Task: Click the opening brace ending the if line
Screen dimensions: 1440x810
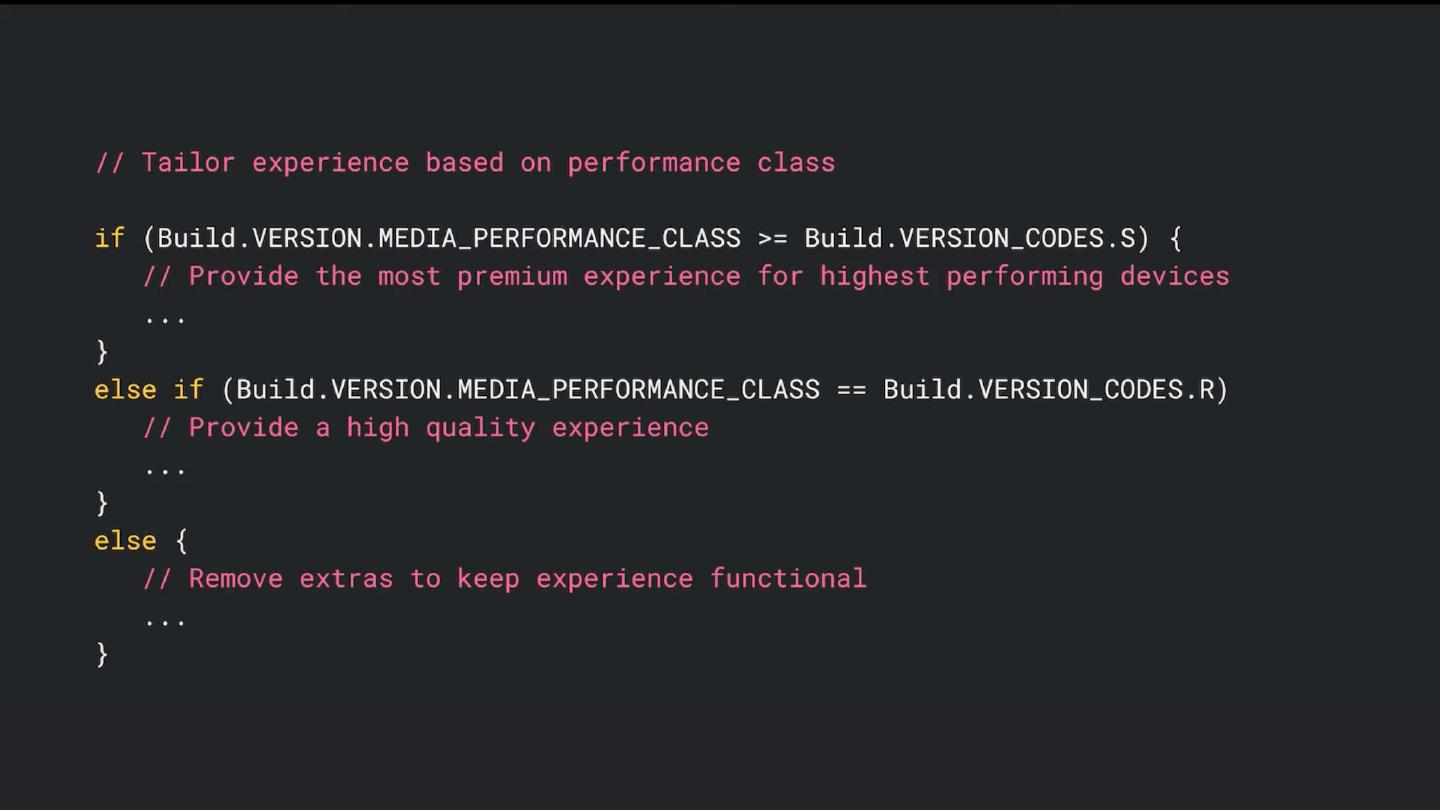Action: (x=1175, y=239)
